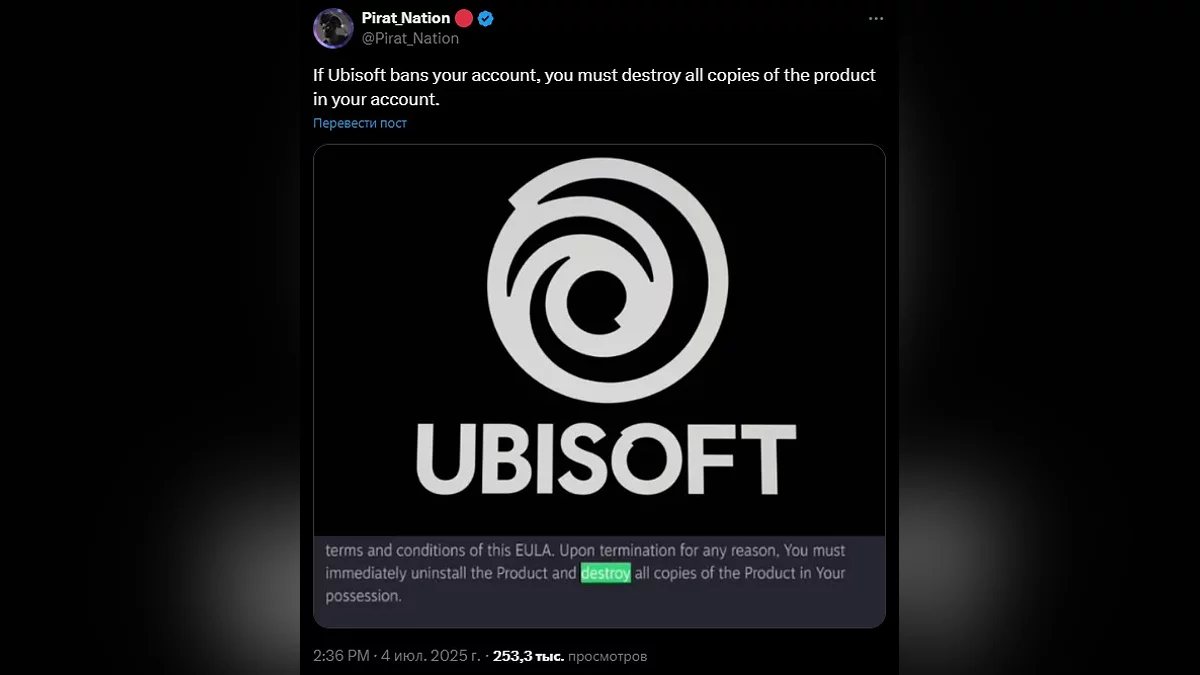Open the Pirat_Nation profile avatar
The width and height of the screenshot is (1200, 675).
tap(333, 28)
